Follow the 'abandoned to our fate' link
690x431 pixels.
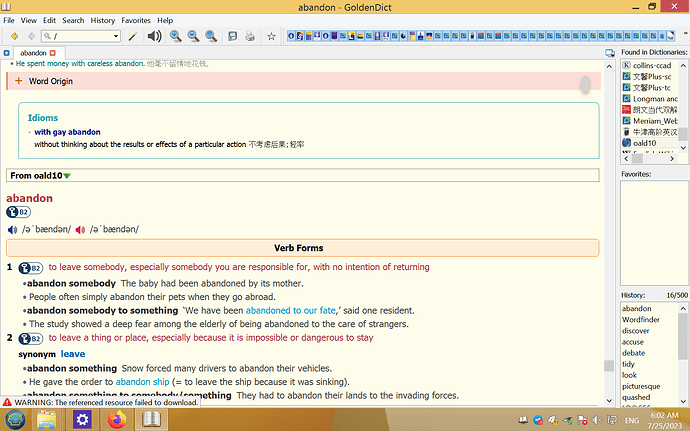[x=290, y=311]
